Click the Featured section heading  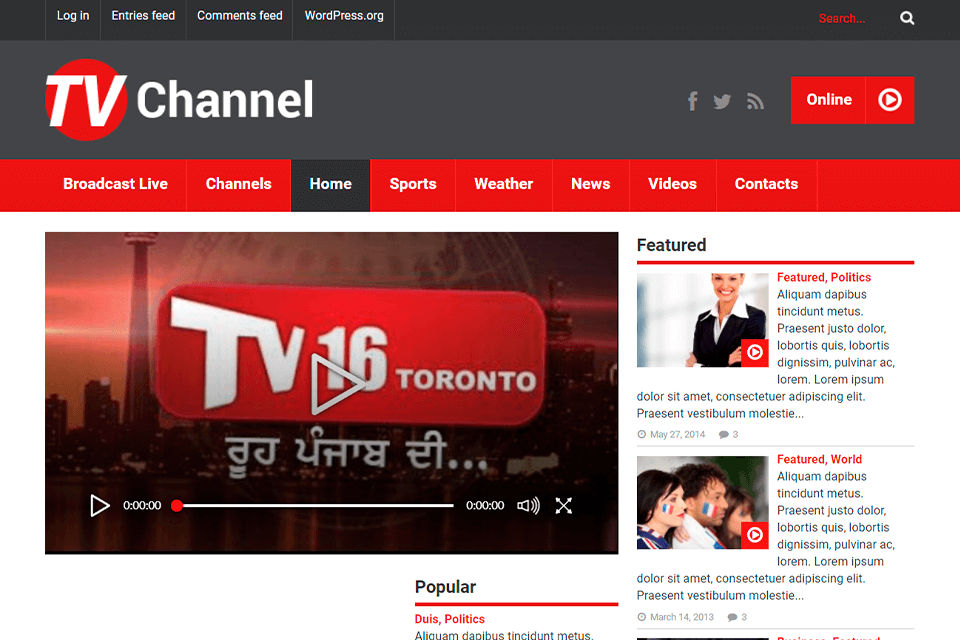click(671, 245)
